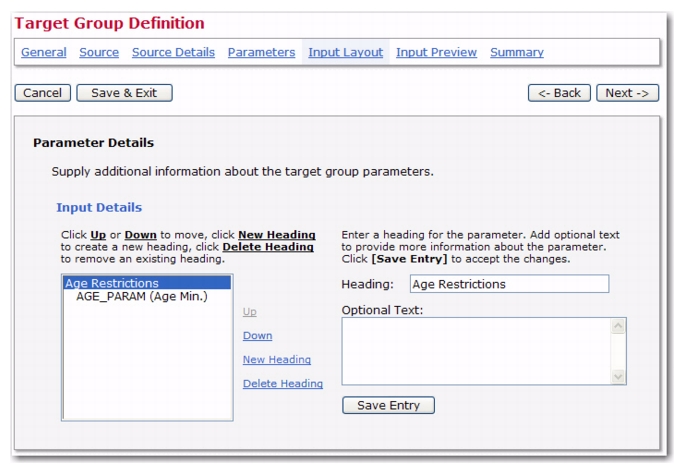This screenshot has width=691, height=473.
Task: Click the Target Group Definition title
Action: (109, 23)
